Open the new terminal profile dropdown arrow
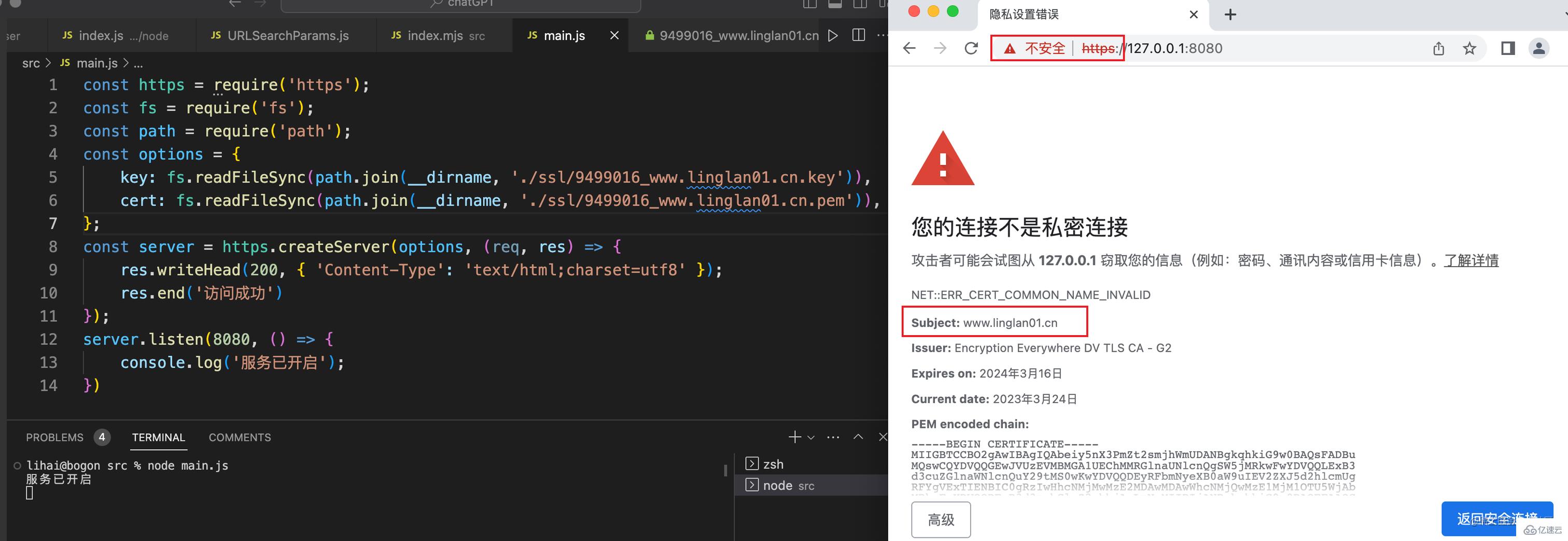The width and height of the screenshot is (1568, 541). 811,437
